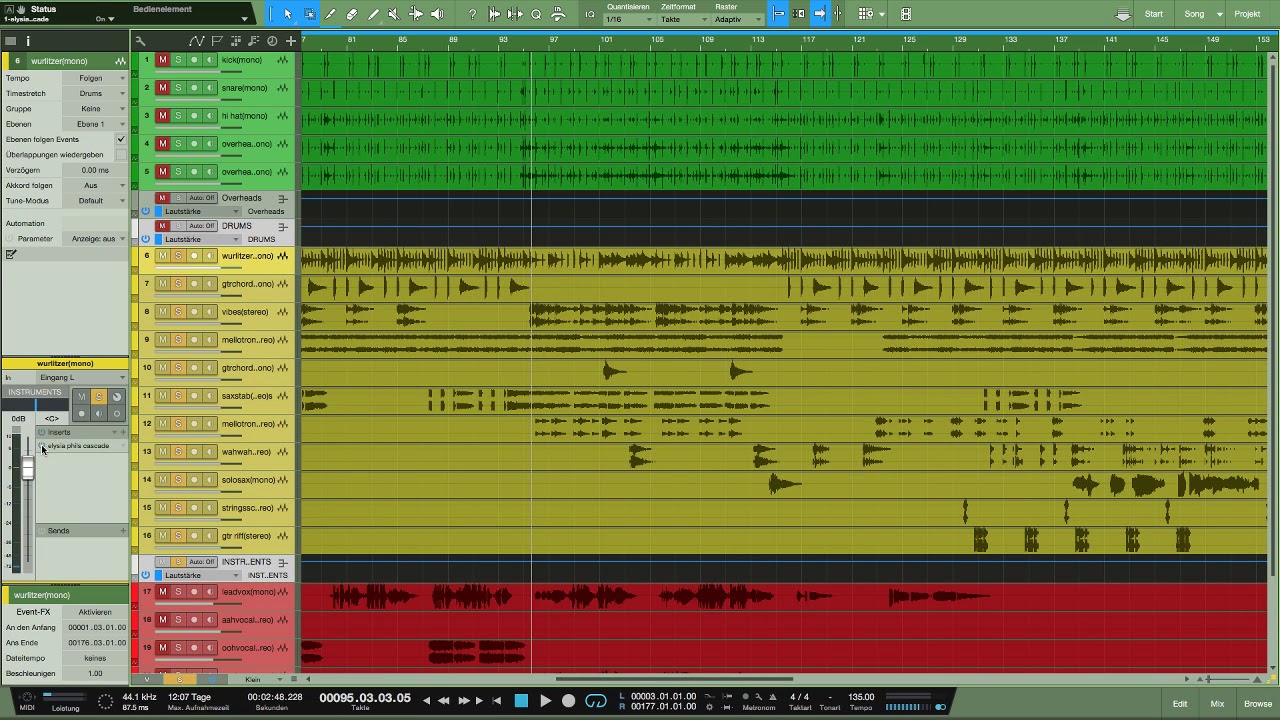Select the elysia phils cascade insert

coord(79,446)
